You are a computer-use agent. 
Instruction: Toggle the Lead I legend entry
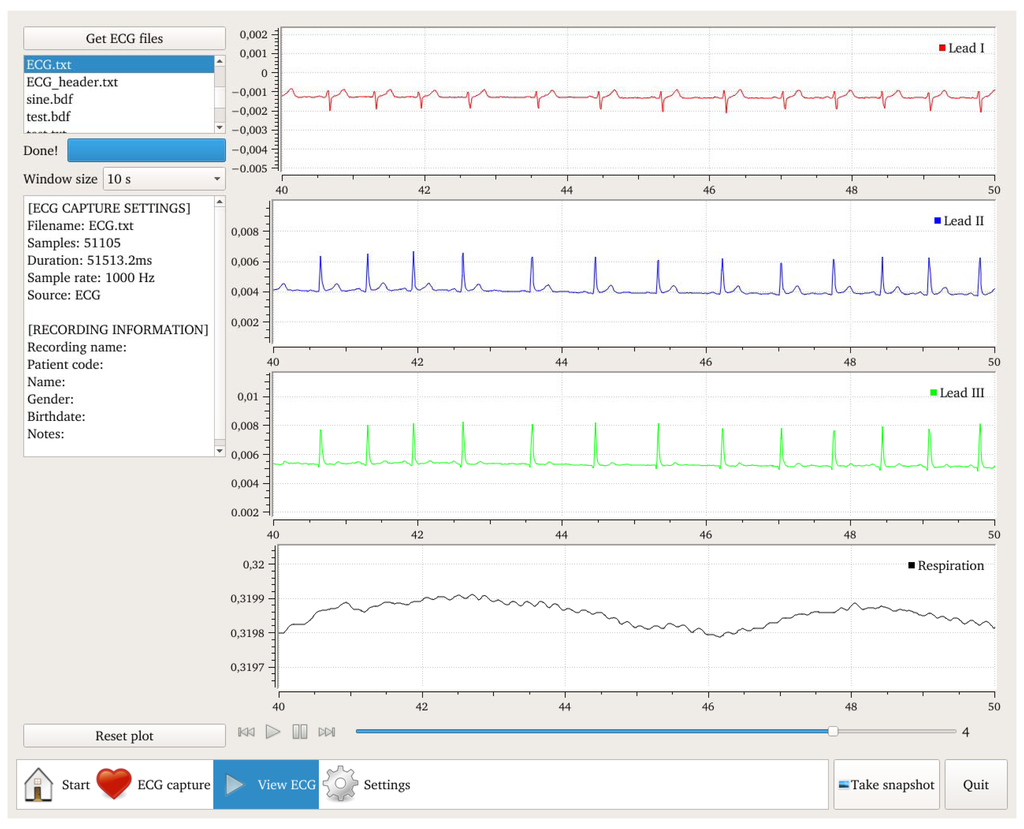(x=961, y=48)
